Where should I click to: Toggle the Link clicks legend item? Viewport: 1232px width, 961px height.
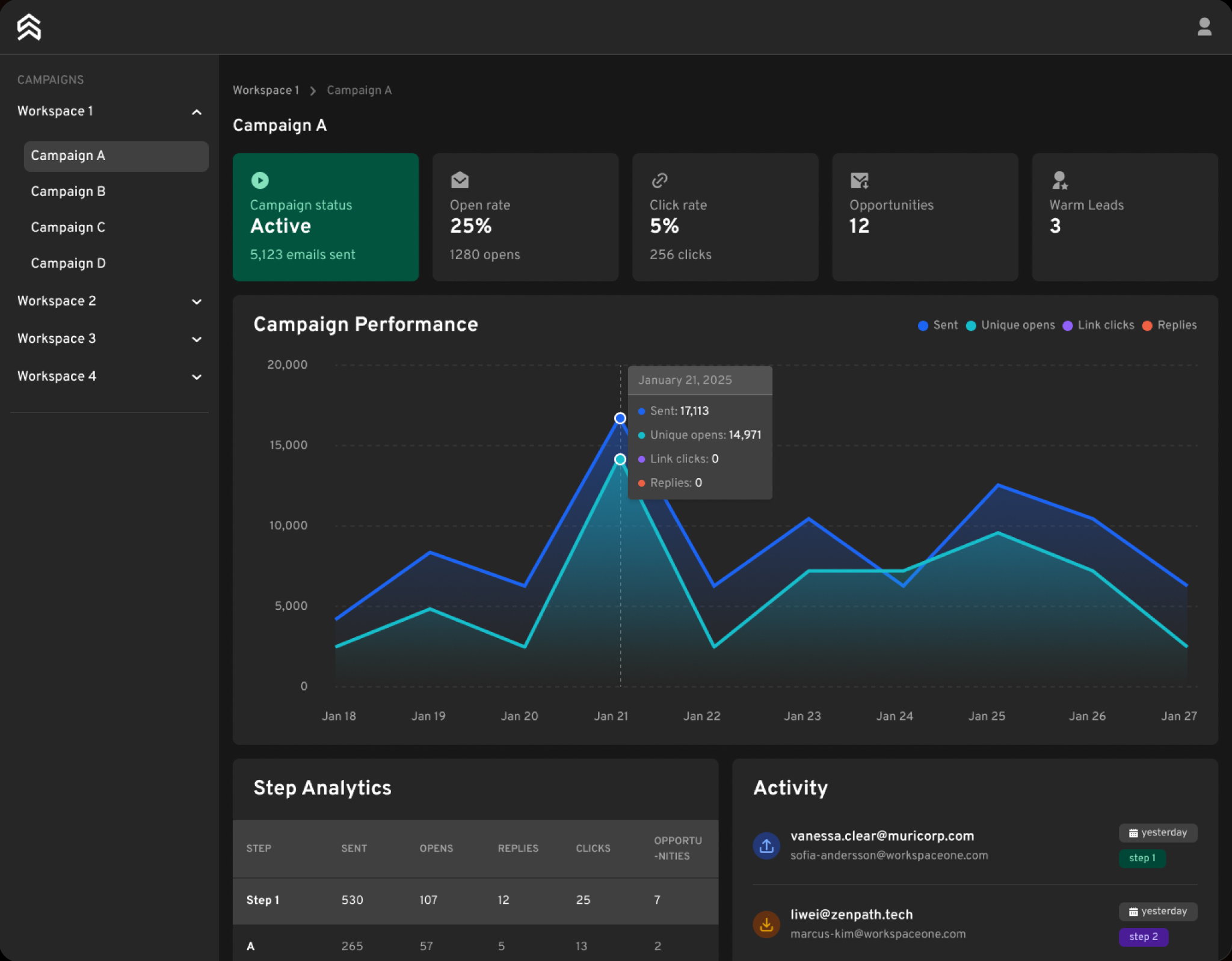tap(1098, 325)
